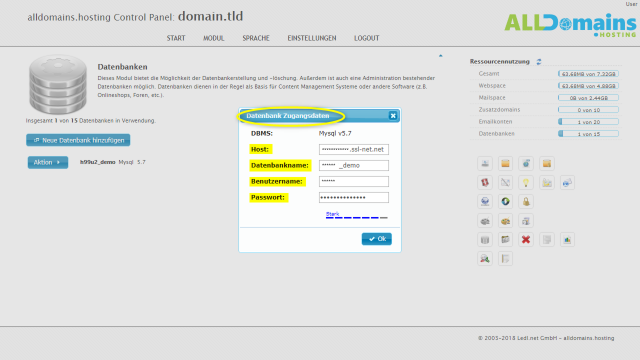Open the calendar scheduler module icon
The image size is (640, 360).
click(x=505, y=240)
